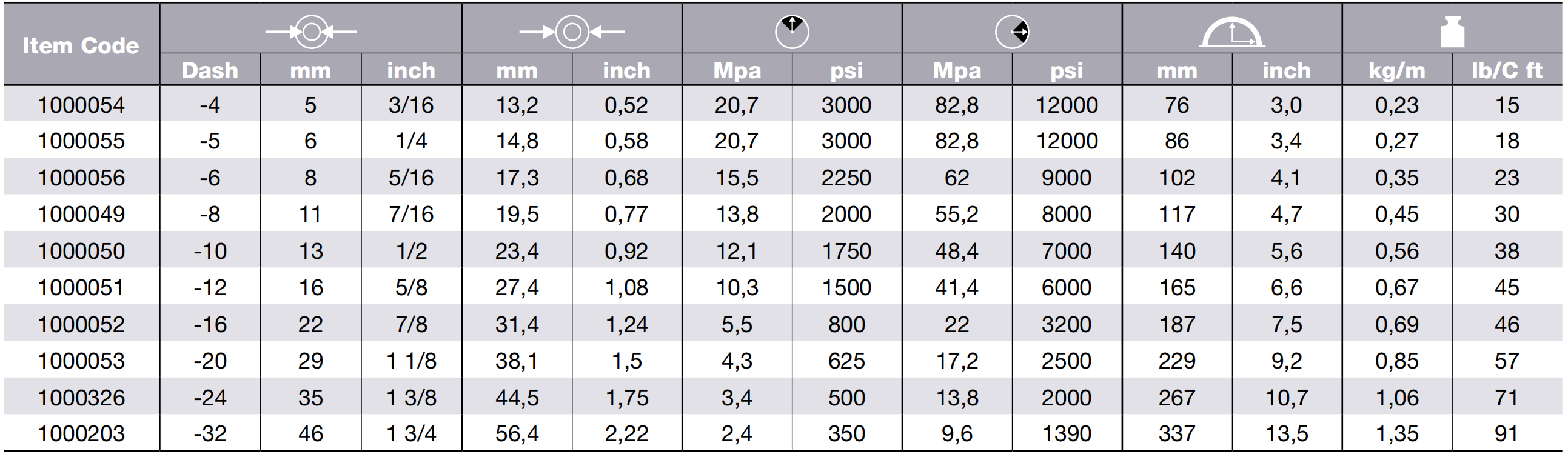Click the bend radius icon
Image resolution: width=1568 pixels, height=457 pixels.
pyautogui.click(x=1232, y=32)
